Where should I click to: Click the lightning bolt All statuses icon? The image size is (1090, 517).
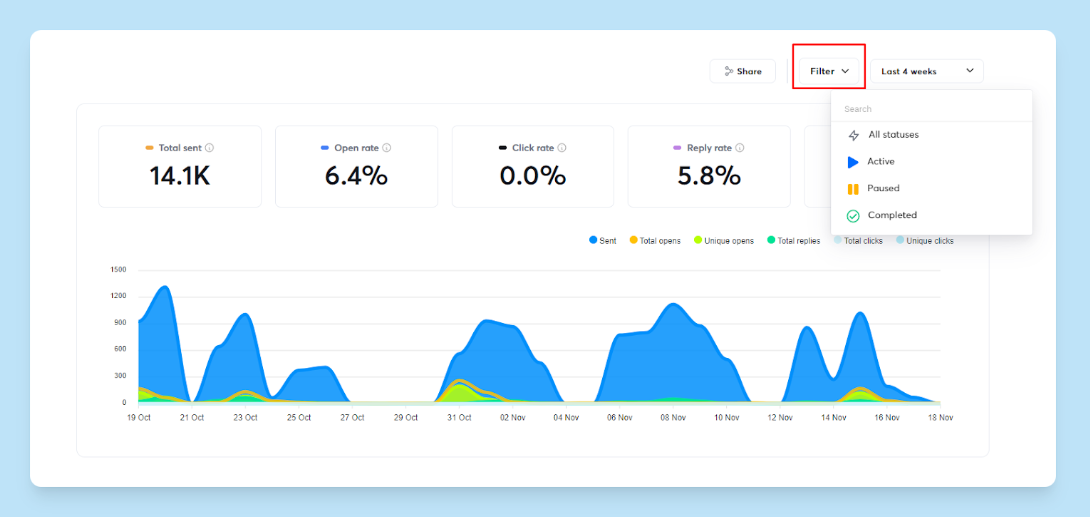pos(853,135)
